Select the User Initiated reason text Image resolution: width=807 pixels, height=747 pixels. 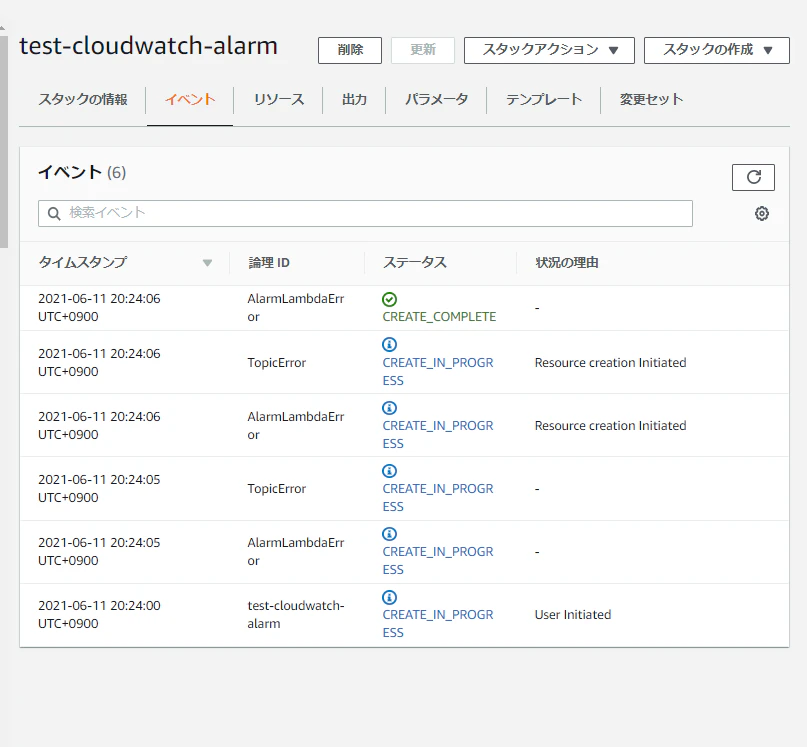click(x=573, y=615)
